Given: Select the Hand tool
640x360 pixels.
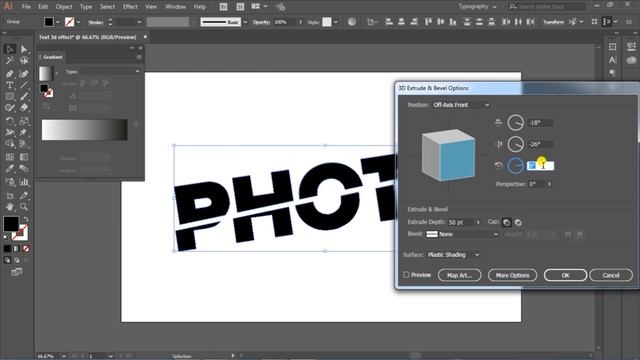Looking at the screenshot, I should (10, 207).
